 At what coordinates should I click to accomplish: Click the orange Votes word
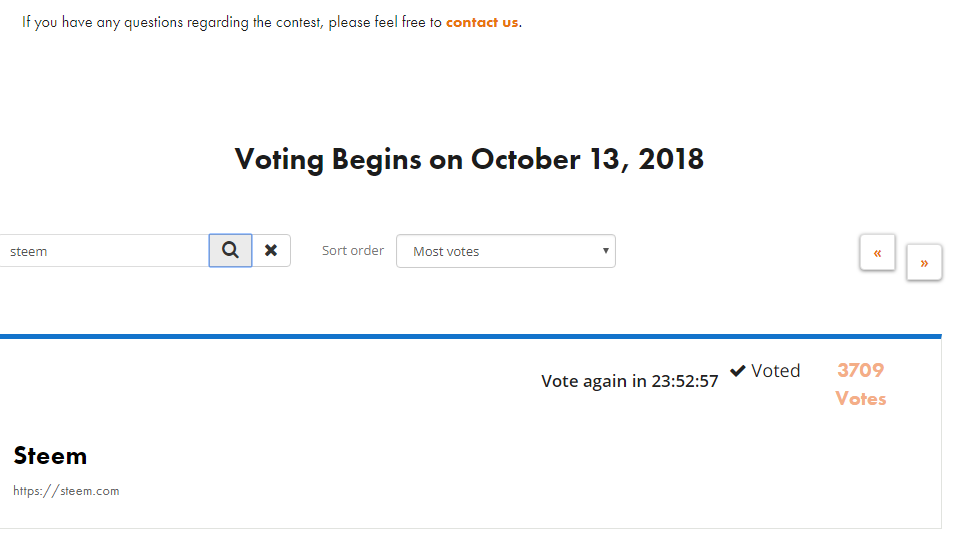[860, 399]
